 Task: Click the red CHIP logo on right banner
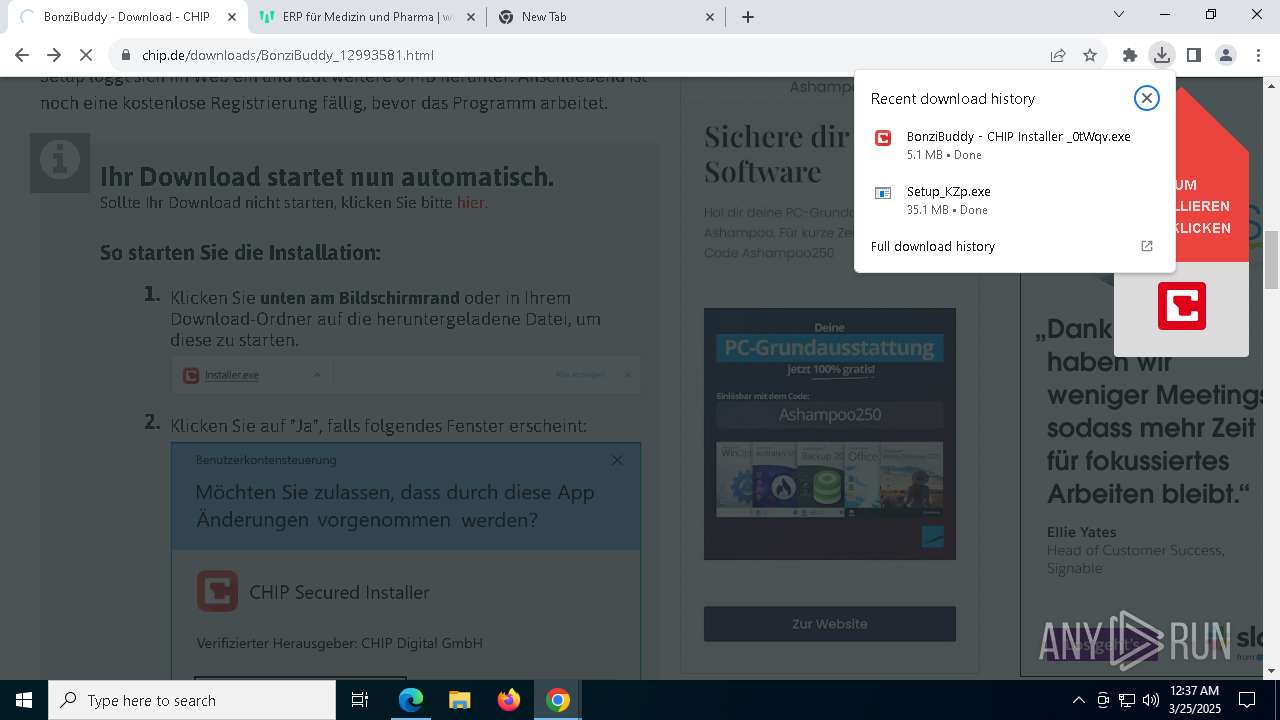(1182, 306)
